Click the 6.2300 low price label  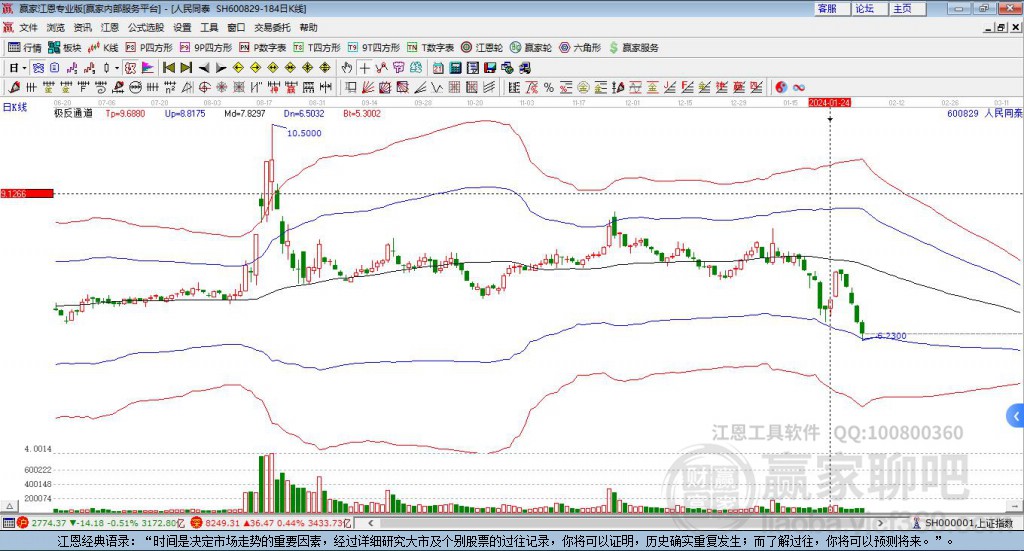891,336
